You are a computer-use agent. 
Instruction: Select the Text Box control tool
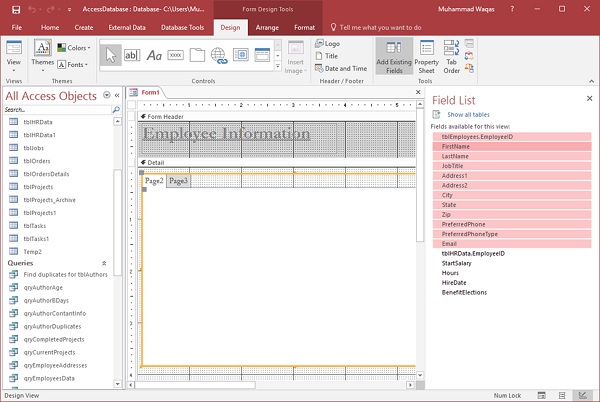[132, 55]
